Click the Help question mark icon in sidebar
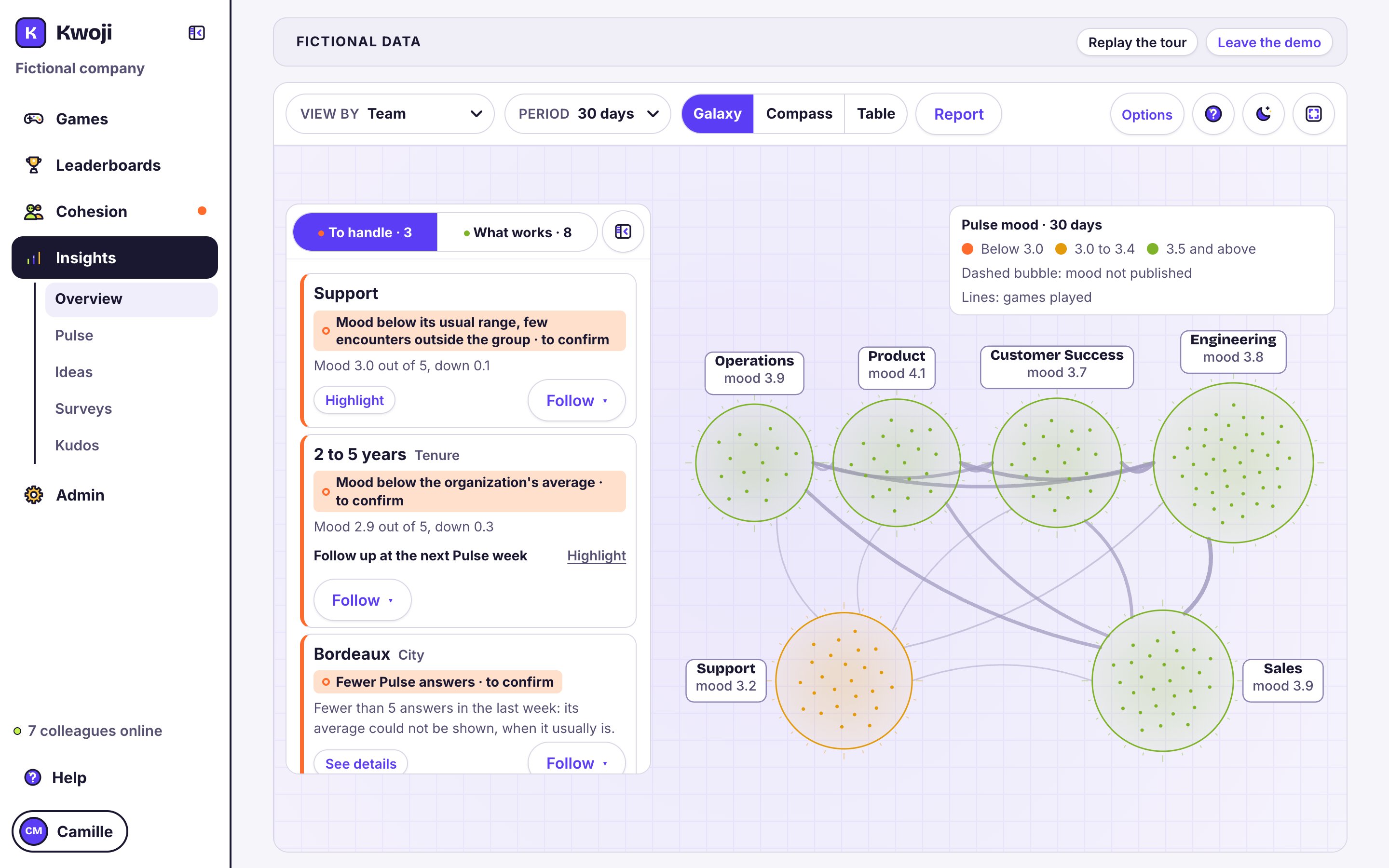The width and height of the screenshot is (1389, 868). [x=33, y=777]
